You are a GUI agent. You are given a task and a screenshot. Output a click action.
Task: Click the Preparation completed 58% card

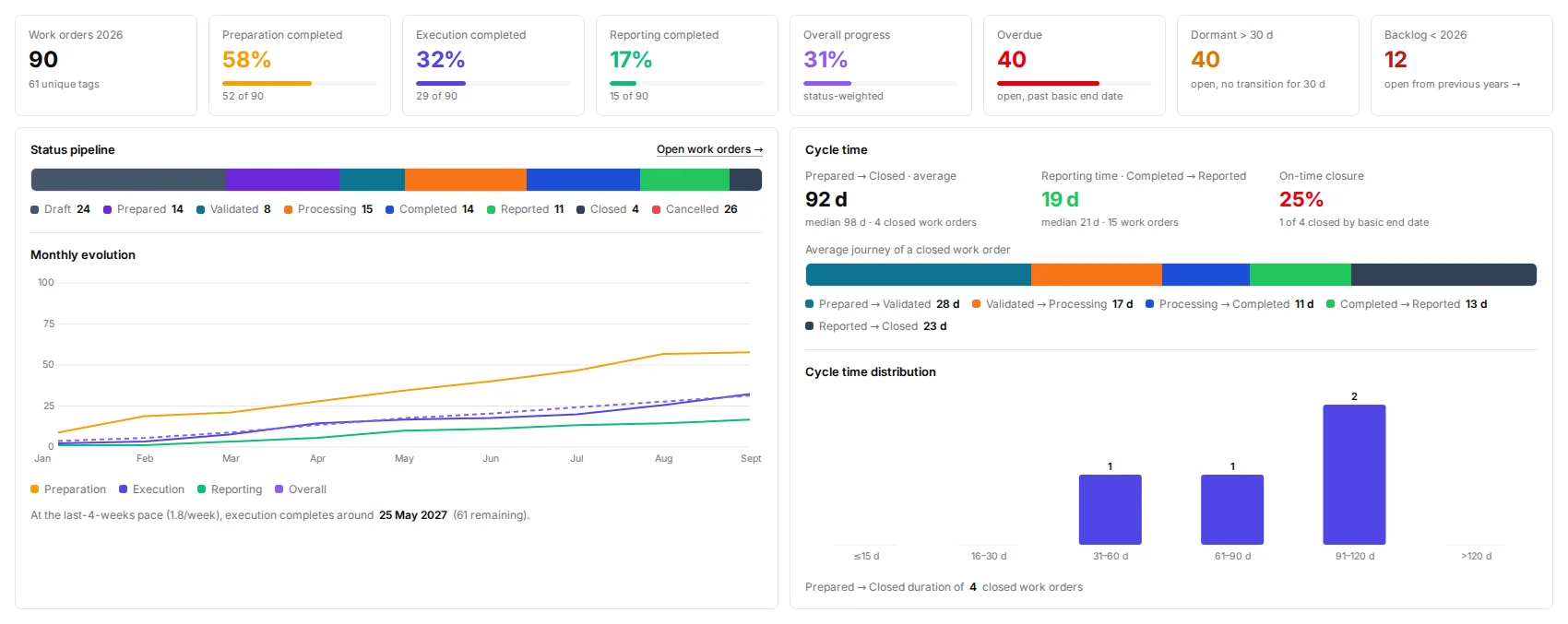click(300, 65)
